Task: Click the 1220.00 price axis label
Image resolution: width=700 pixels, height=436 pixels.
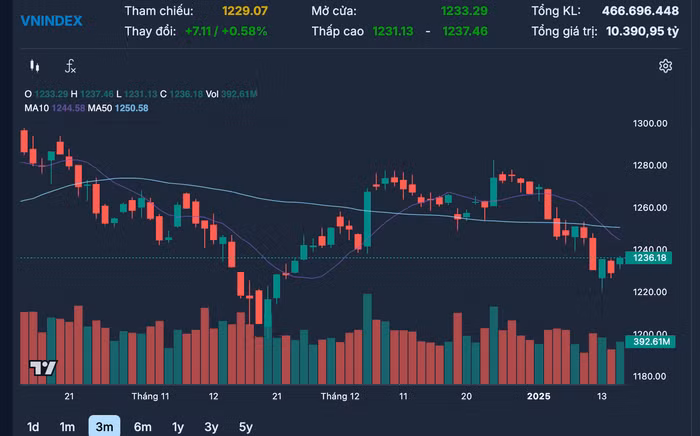Action: coord(650,292)
